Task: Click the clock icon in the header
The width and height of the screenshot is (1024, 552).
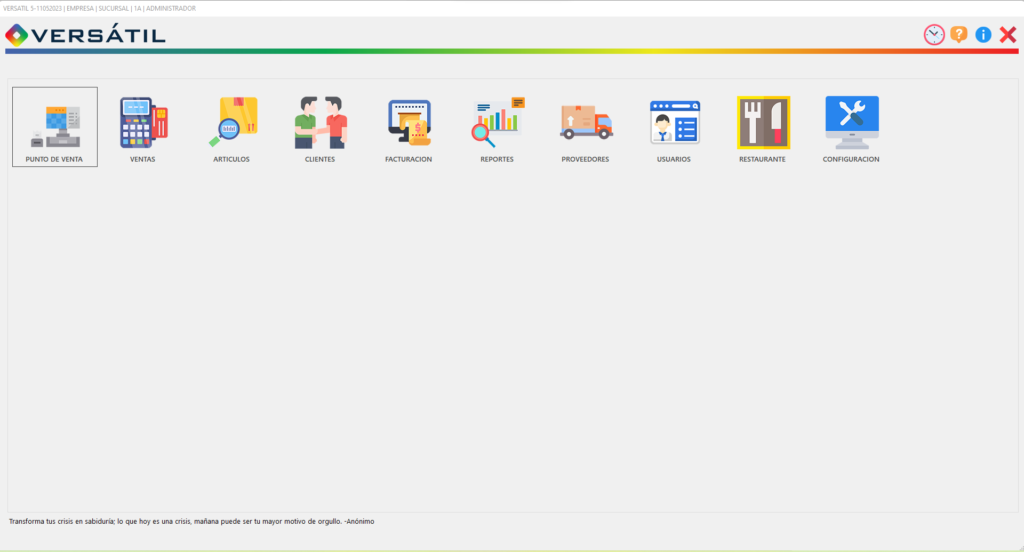Action: [x=934, y=35]
